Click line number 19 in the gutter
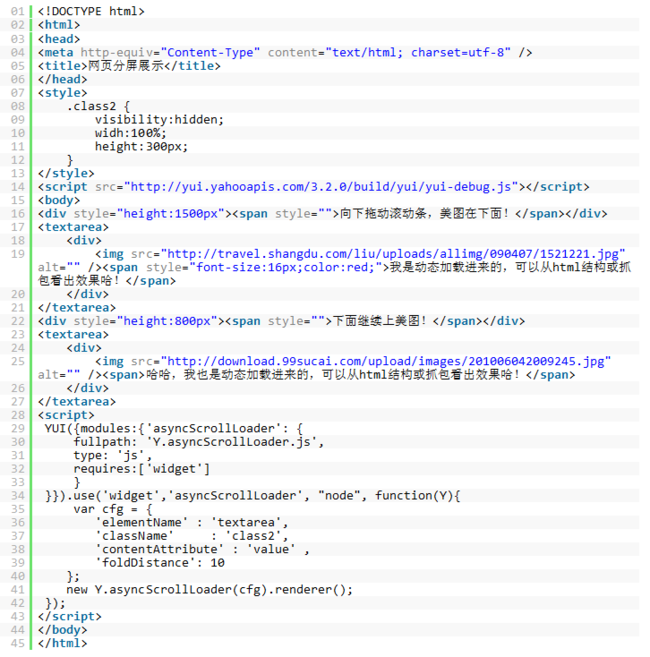The height and width of the screenshot is (657, 650). point(18,254)
